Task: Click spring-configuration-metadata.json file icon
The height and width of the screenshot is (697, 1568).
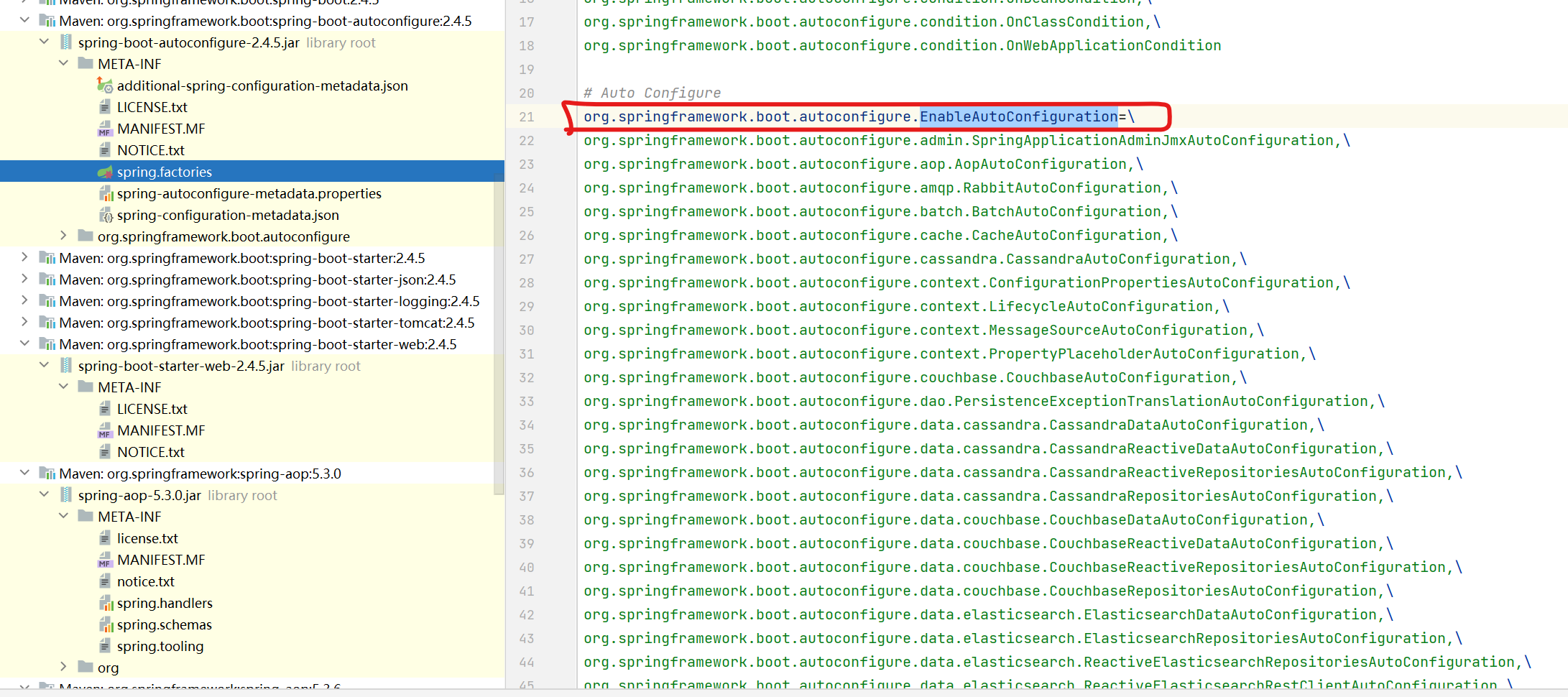Action: tap(106, 215)
